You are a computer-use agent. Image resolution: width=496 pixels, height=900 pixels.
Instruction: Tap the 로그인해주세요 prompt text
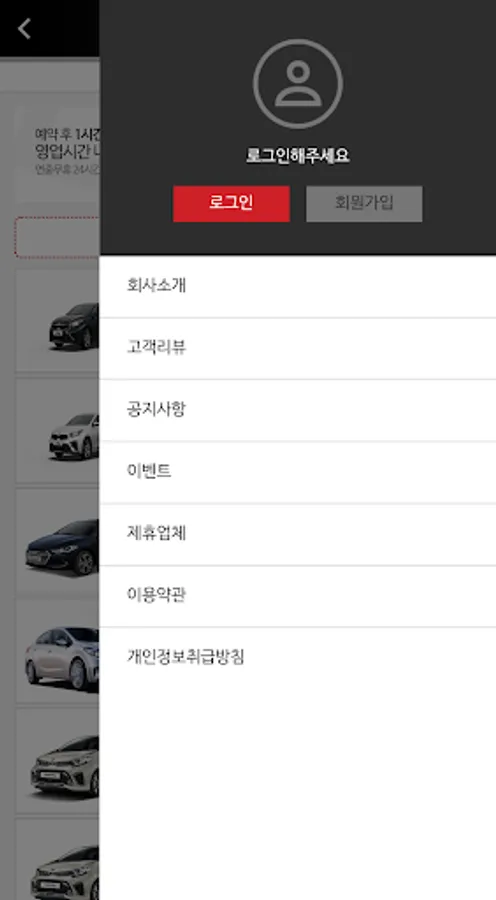(297, 156)
